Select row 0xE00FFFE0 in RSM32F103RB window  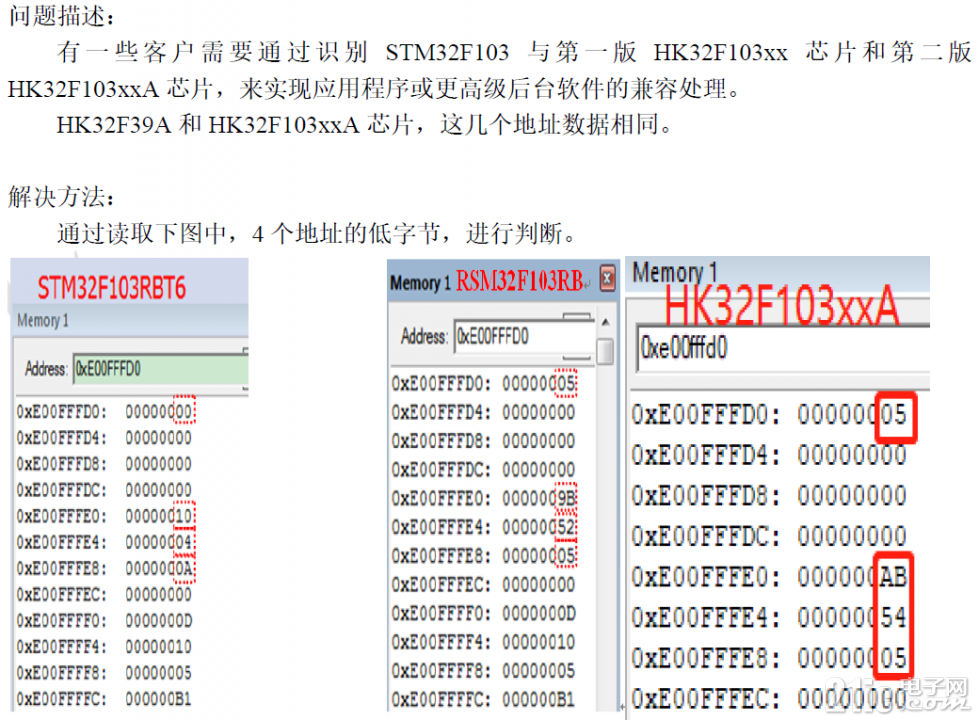click(484, 498)
